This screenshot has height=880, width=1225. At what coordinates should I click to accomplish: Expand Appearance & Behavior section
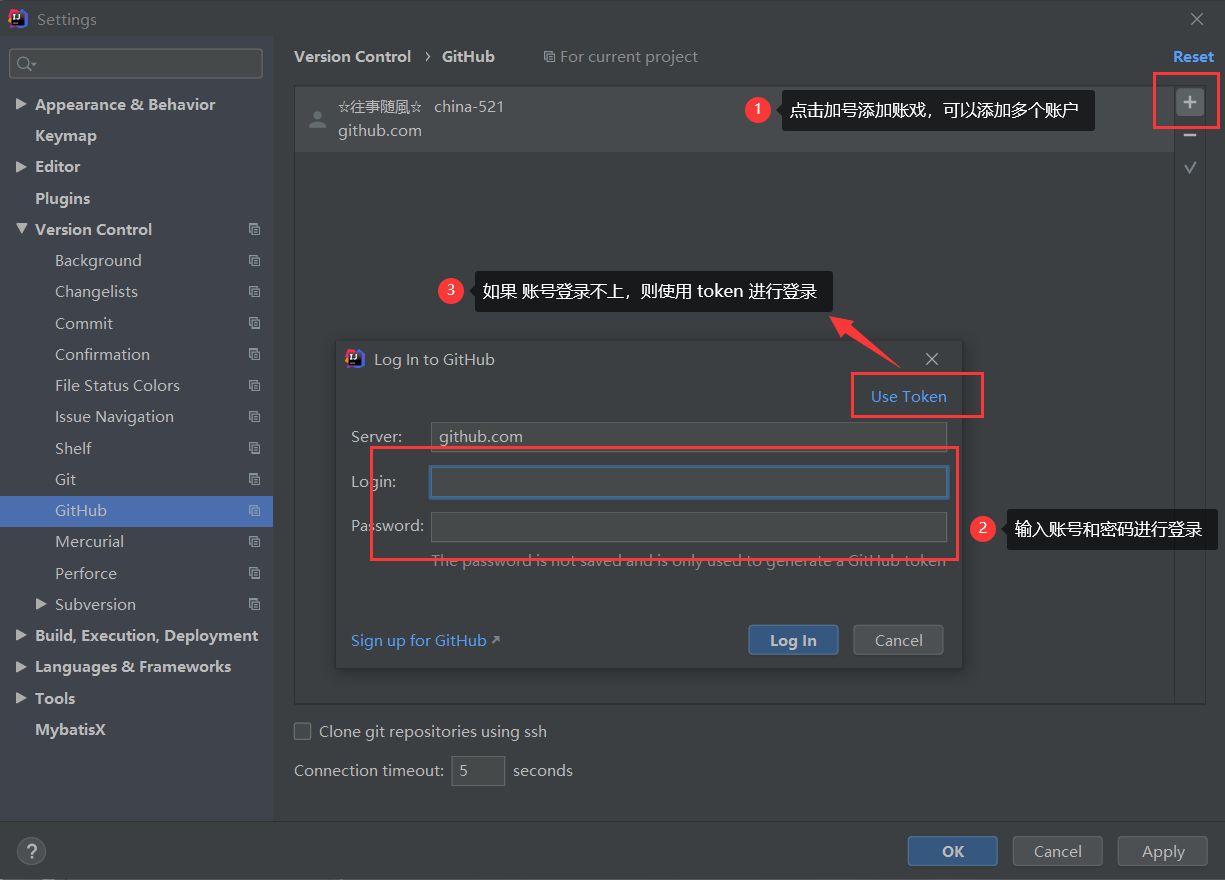coord(21,104)
